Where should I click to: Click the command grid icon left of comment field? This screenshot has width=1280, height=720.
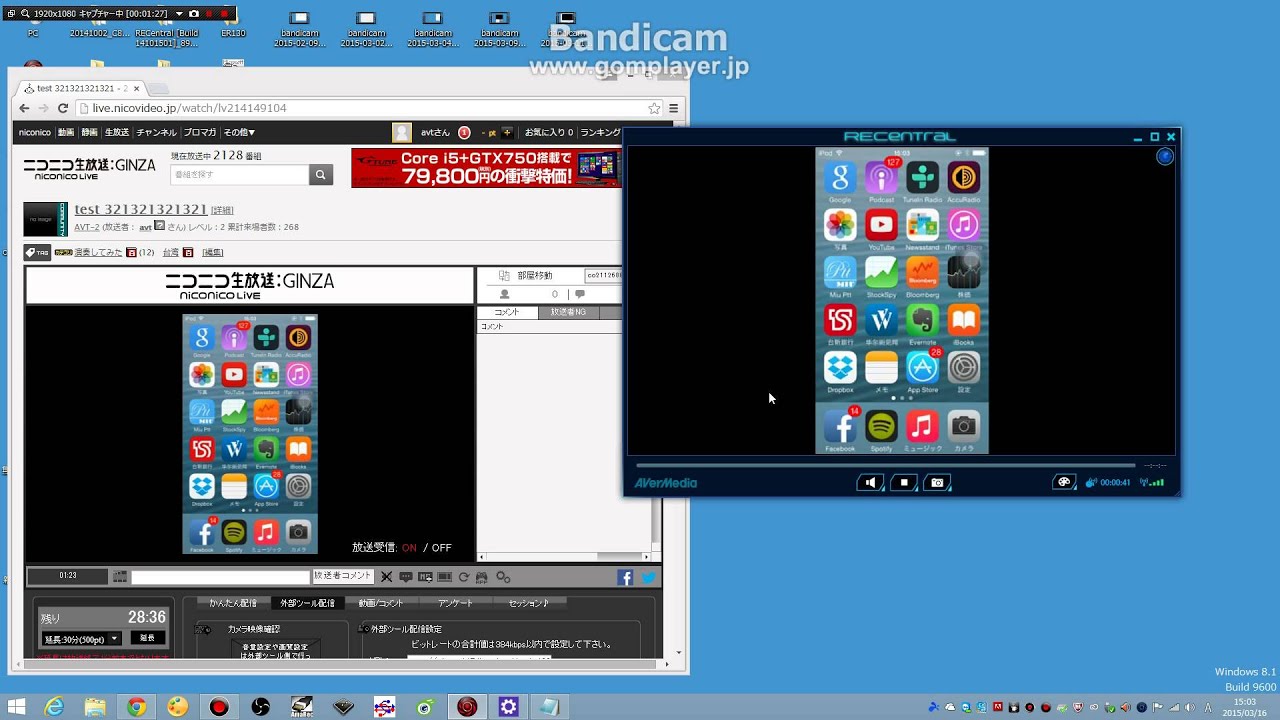[120, 577]
